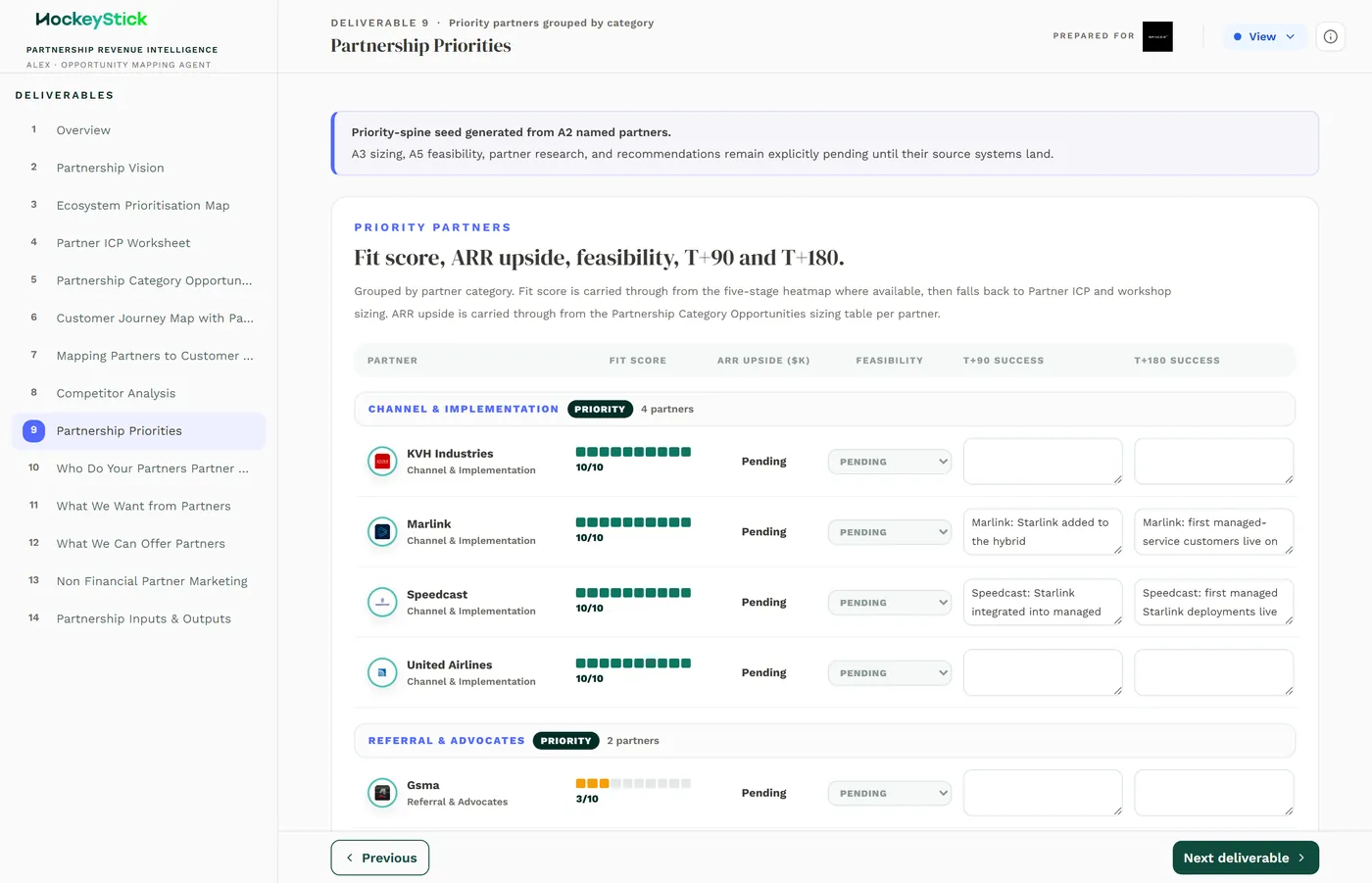The width and height of the screenshot is (1372, 883).
Task: Open Partnership Category Opportunities item
Action: pos(138,280)
